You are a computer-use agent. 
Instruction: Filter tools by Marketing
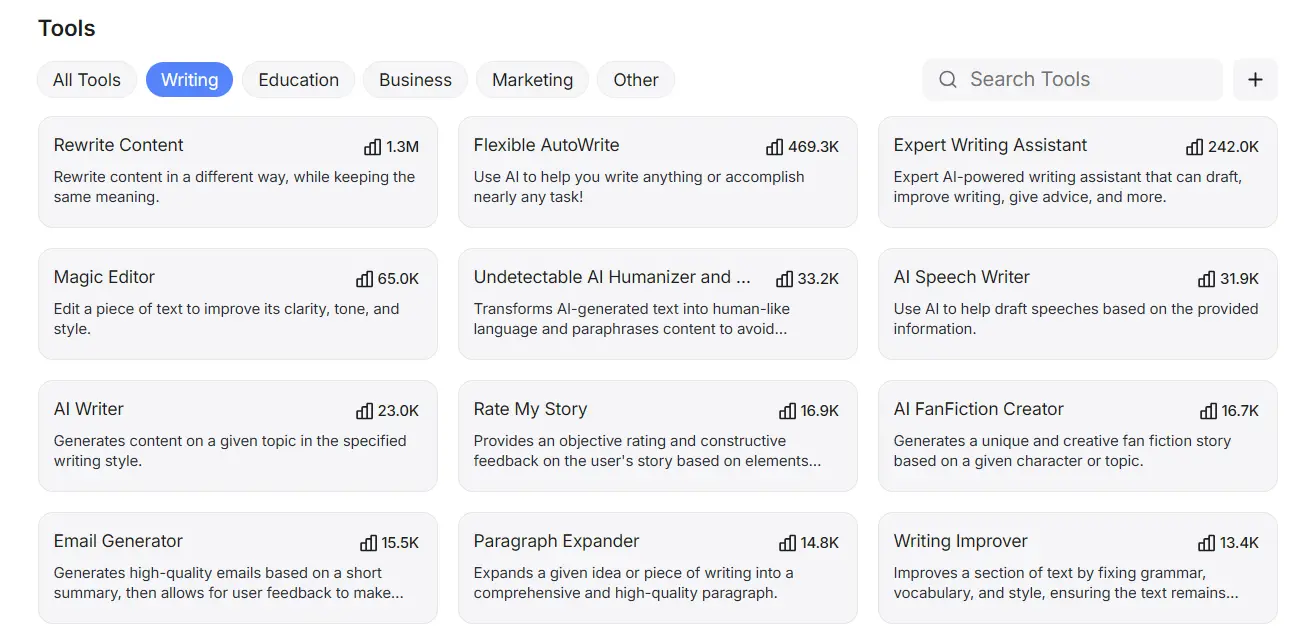(x=532, y=80)
